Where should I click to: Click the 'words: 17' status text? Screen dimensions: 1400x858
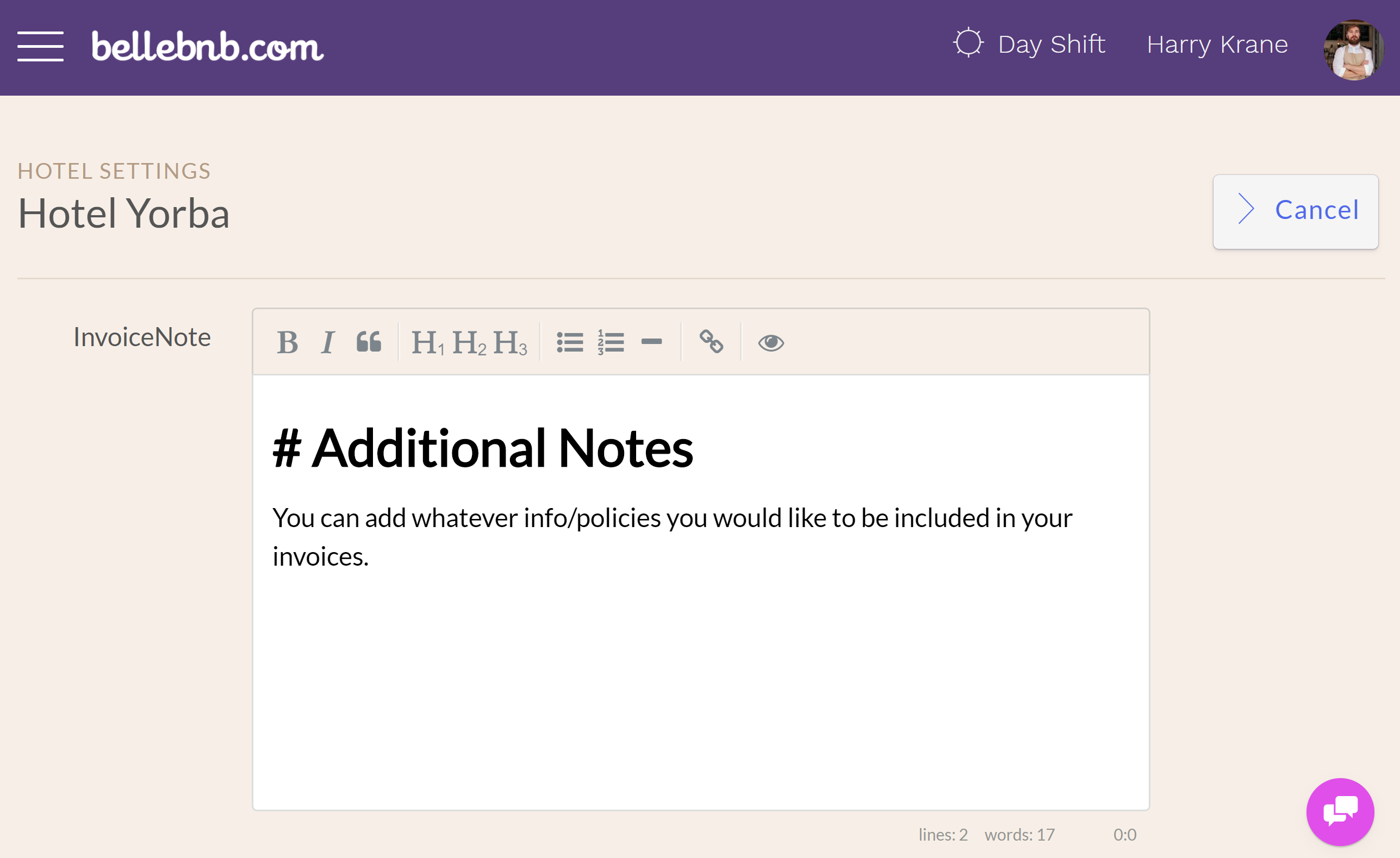pyautogui.click(x=1020, y=834)
